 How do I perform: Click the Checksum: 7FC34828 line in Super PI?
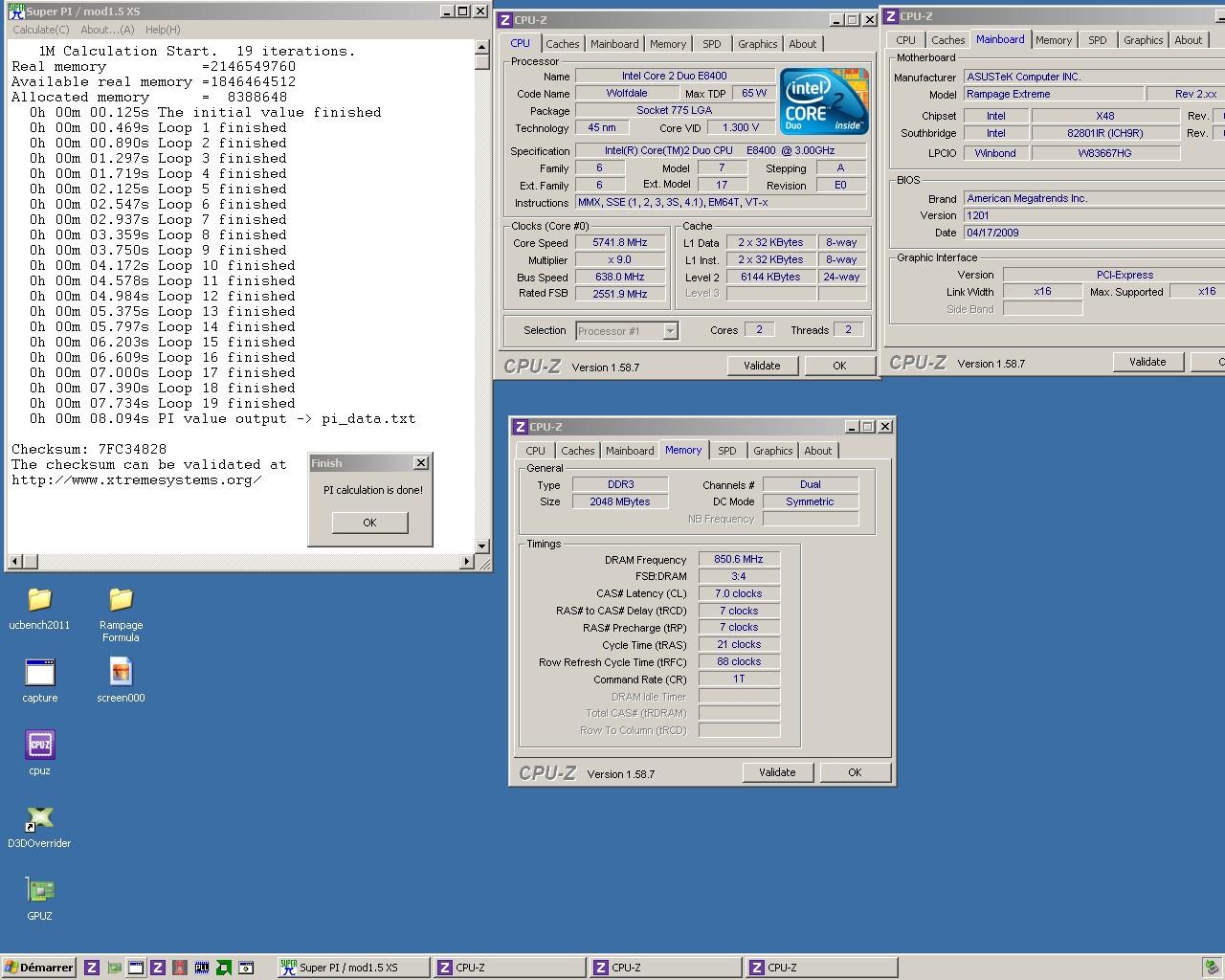pos(89,449)
